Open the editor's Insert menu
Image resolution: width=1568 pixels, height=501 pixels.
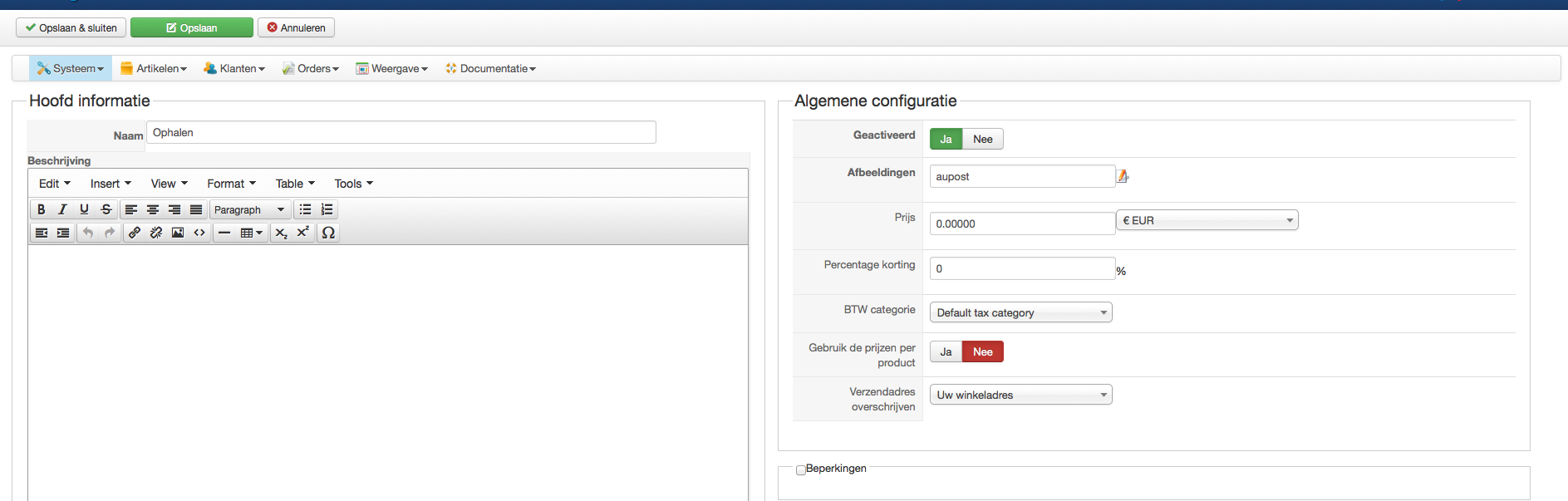111,184
